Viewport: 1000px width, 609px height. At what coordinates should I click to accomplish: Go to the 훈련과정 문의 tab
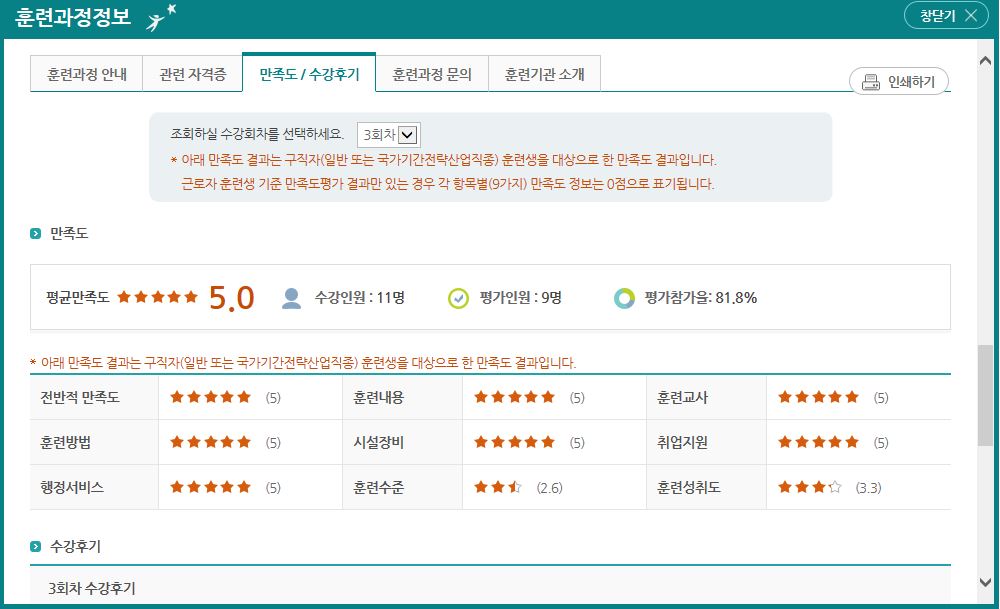(x=432, y=74)
